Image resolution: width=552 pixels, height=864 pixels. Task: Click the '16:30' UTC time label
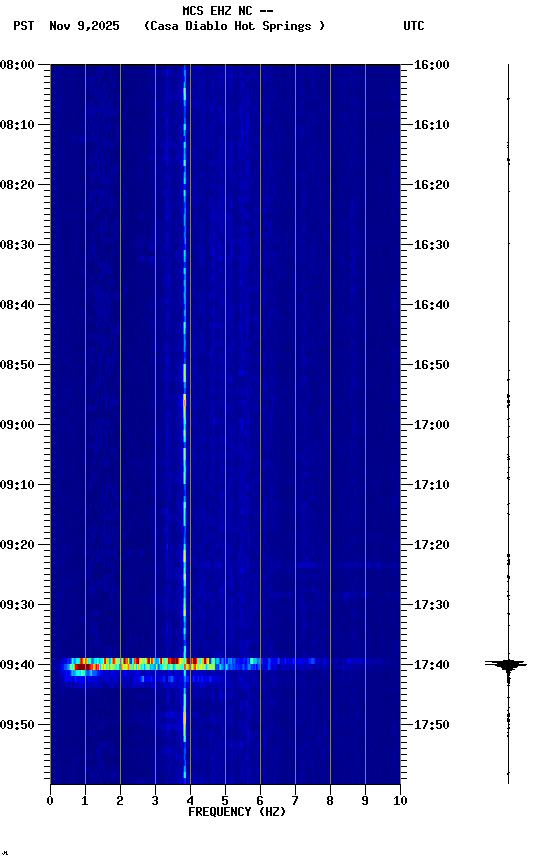(432, 245)
